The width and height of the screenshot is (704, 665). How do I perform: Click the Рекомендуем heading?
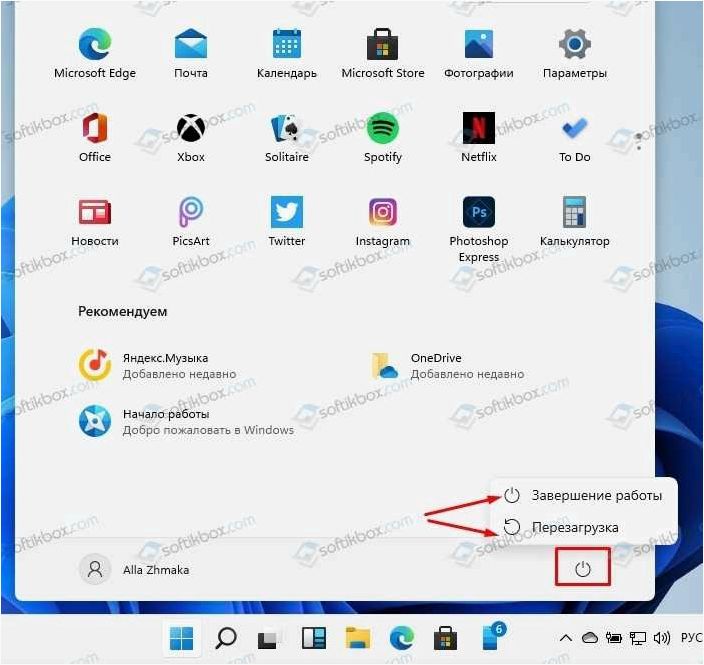123,311
